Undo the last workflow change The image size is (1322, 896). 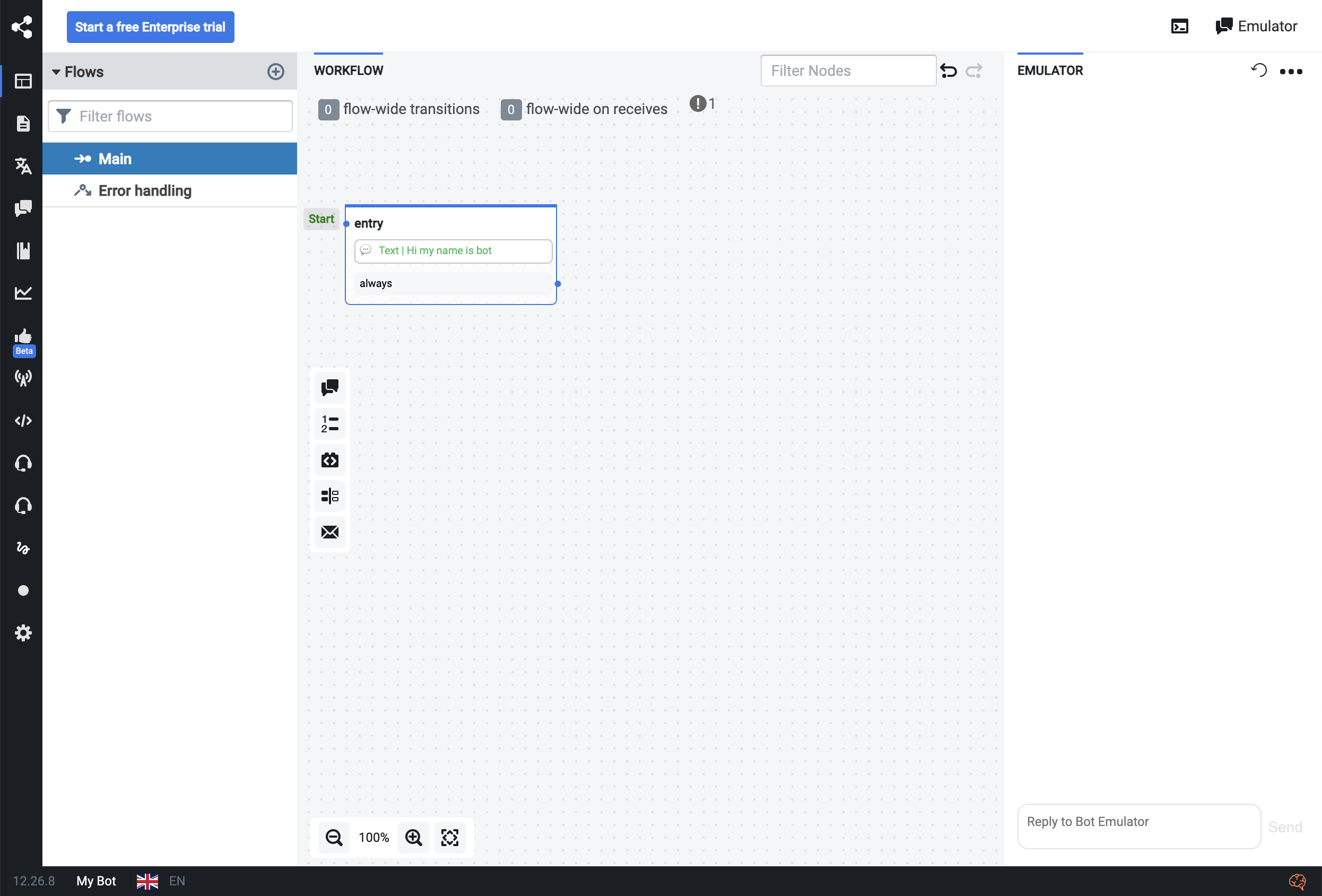pyautogui.click(x=949, y=71)
